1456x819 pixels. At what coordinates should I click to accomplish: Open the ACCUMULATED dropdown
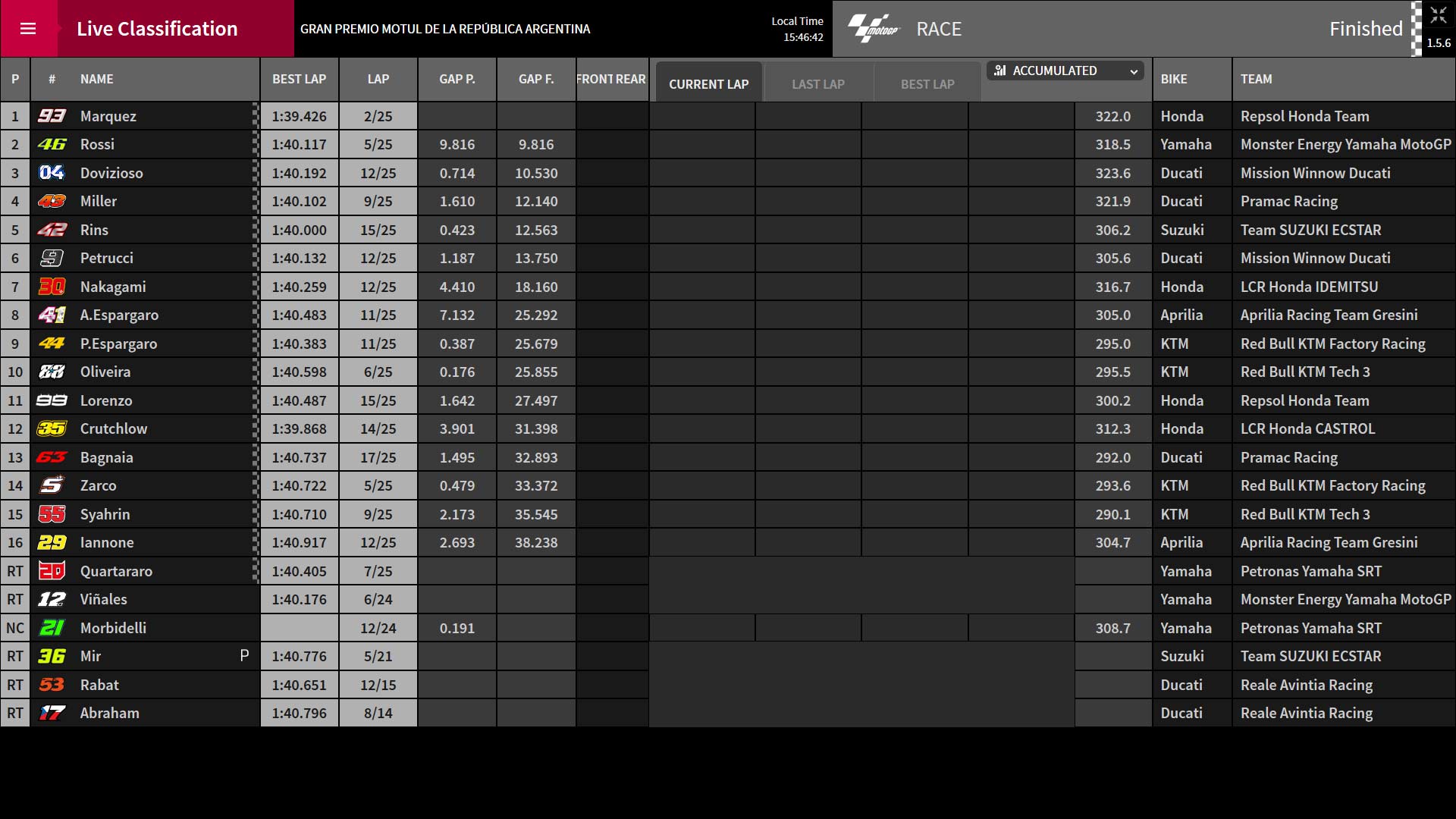click(x=1066, y=71)
